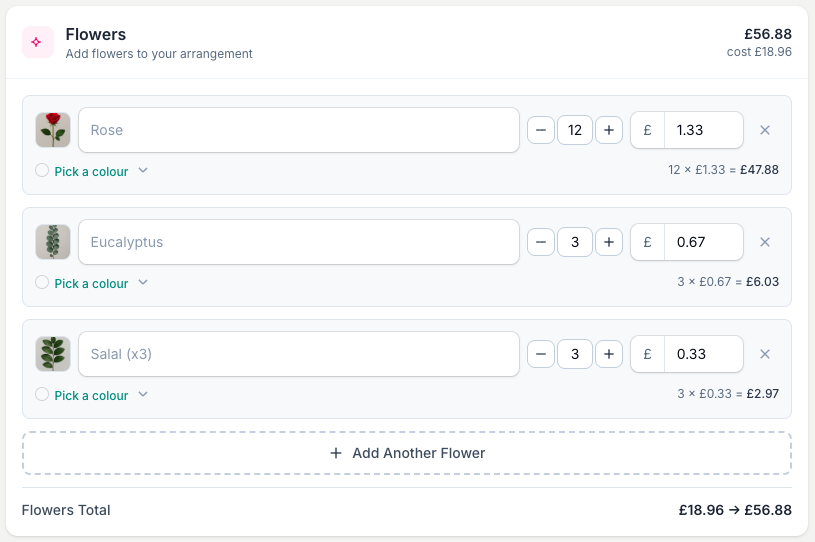The height and width of the screenshot is (542, 815).
Task: Open the Salal colour swatch circle
Action: tap(42, 394)
